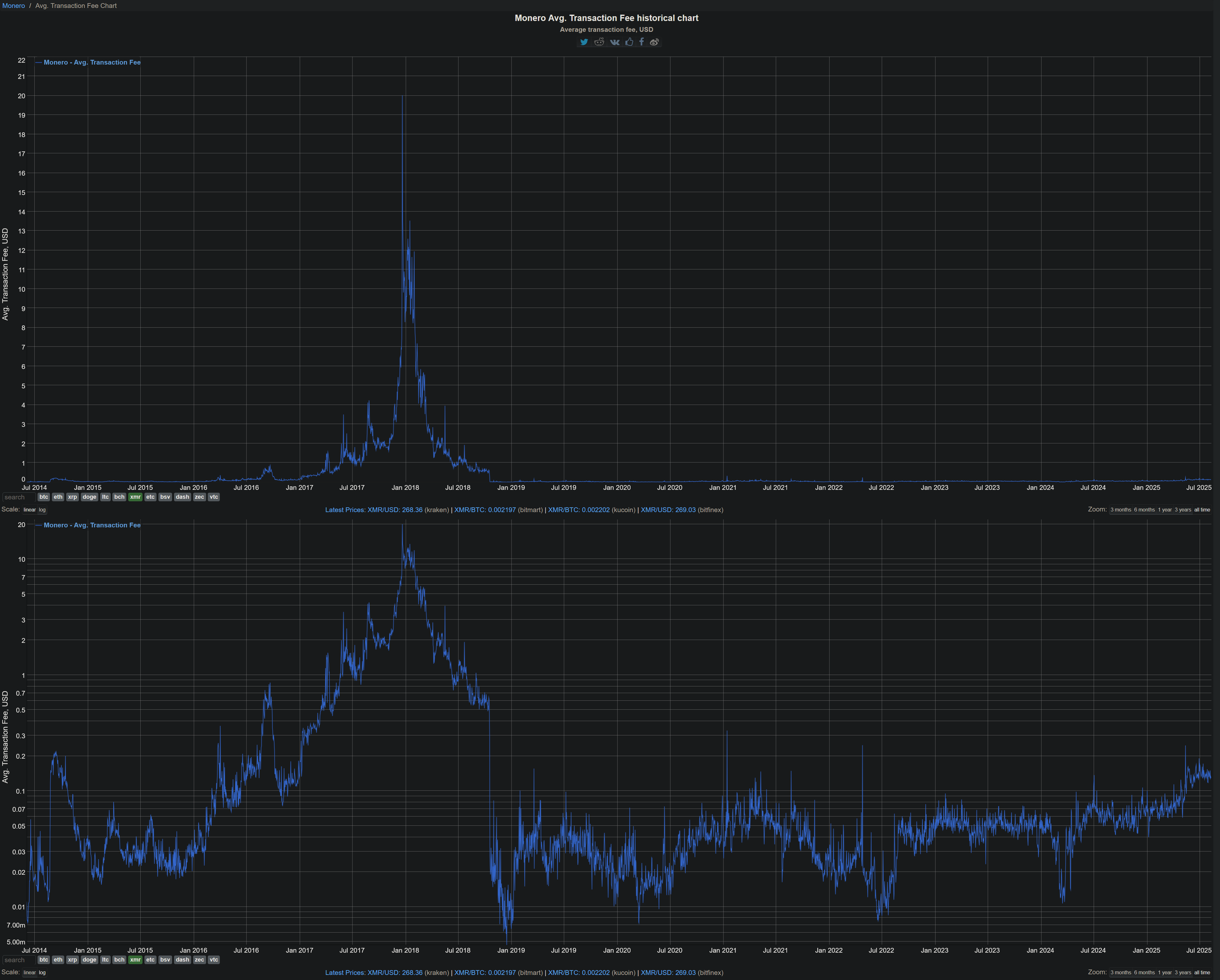Switch top chart scale to log
This screenshot has height=980, width=1220.
point(42,510)
